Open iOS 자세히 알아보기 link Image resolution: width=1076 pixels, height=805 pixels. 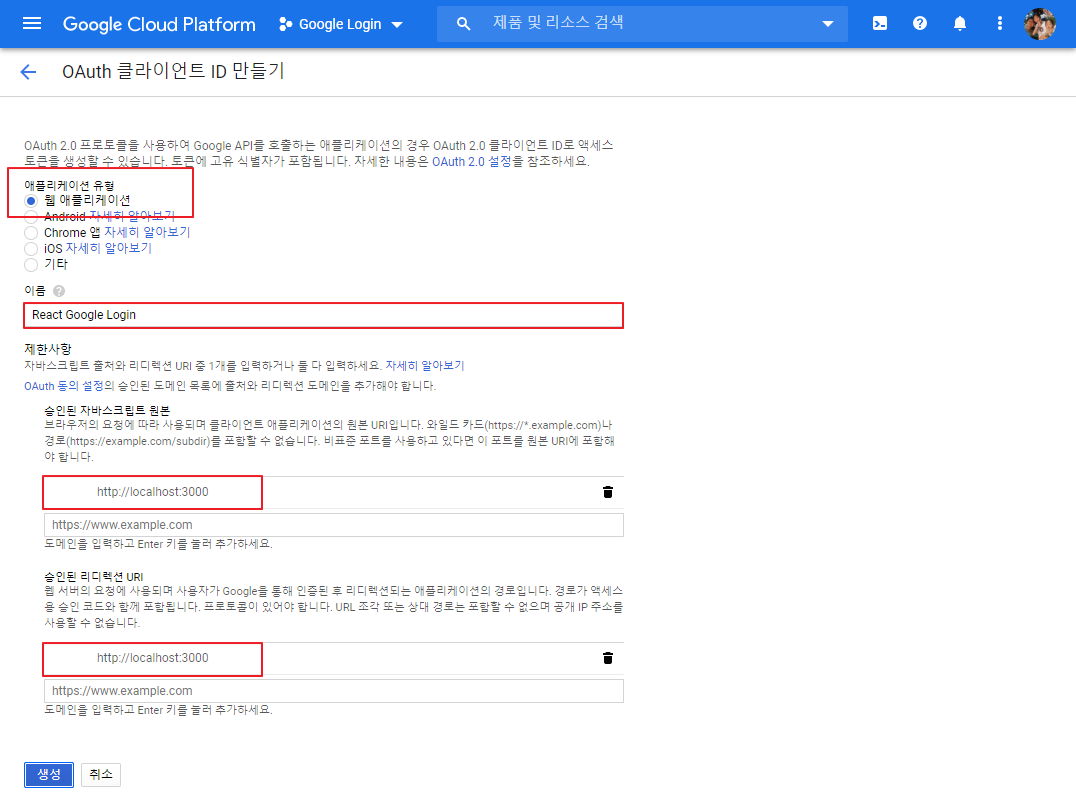tap(108, 248)
